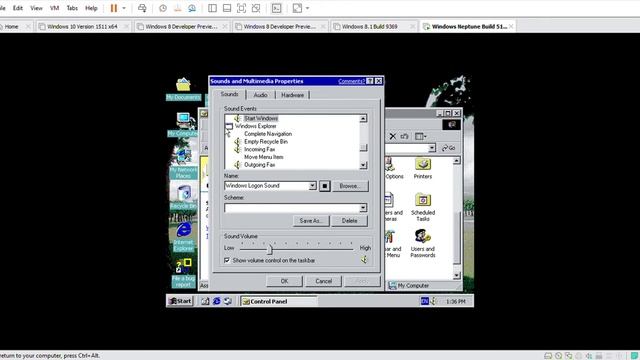Screen dimensions: 640x360
Task: Open the Recycle Bin desktop icon
Action: [183, 197]
